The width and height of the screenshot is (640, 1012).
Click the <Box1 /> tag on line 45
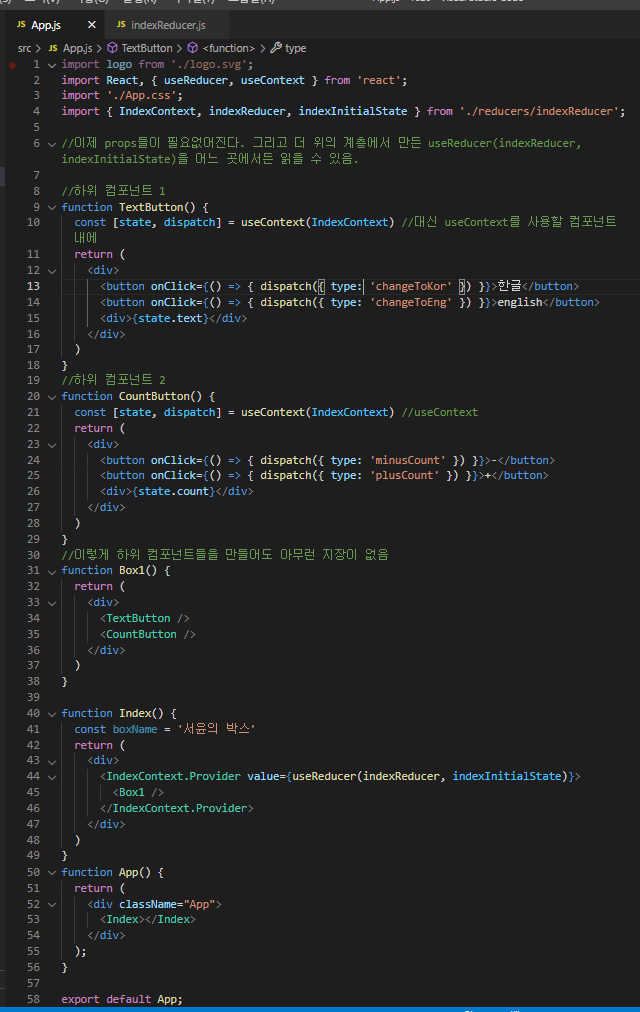[139, 792]
